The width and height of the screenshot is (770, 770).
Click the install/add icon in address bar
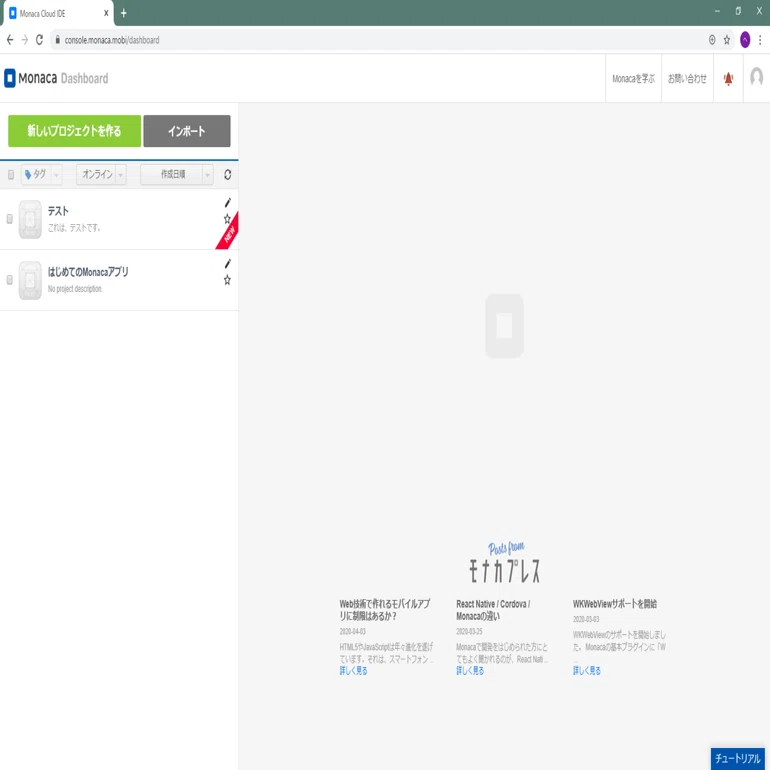pos(712,40)
